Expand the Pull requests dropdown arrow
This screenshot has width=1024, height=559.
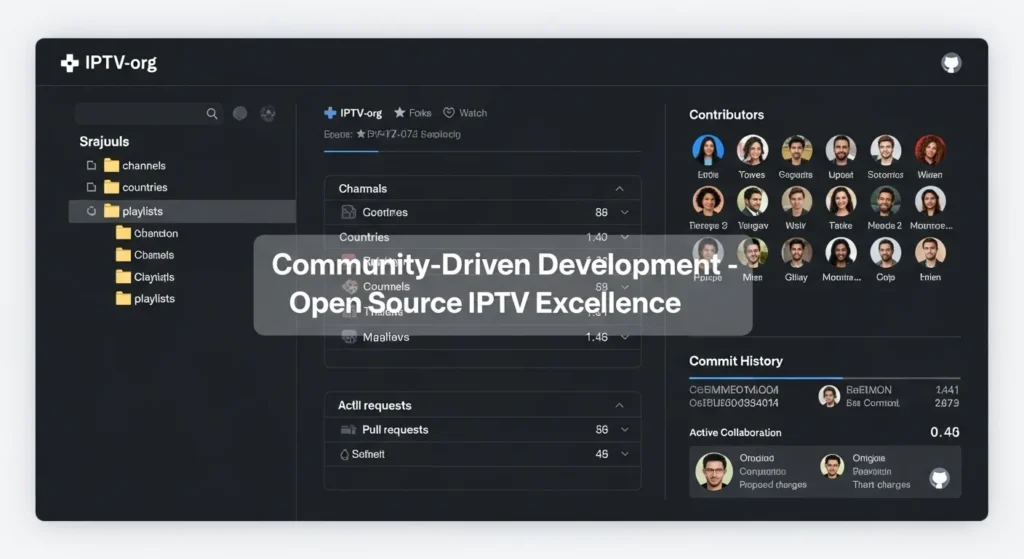point(624,430)
